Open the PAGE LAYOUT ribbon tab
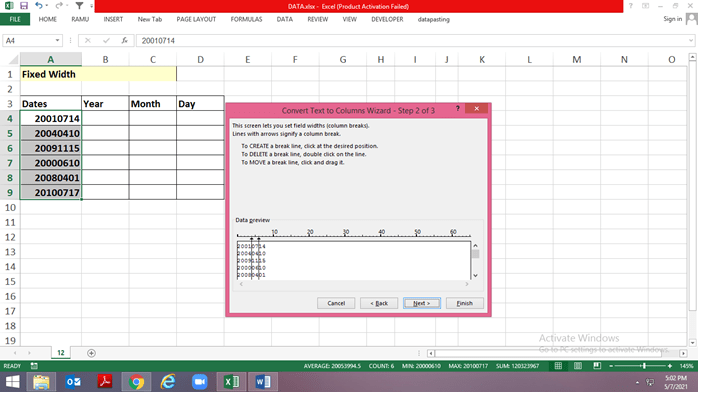725x417 pixels. point(196,19)
